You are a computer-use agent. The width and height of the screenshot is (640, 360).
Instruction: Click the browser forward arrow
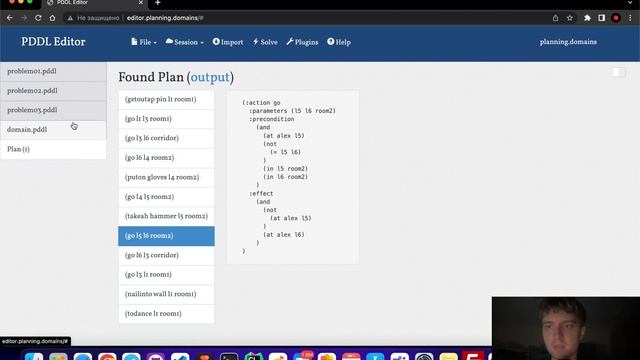(24, 18)
